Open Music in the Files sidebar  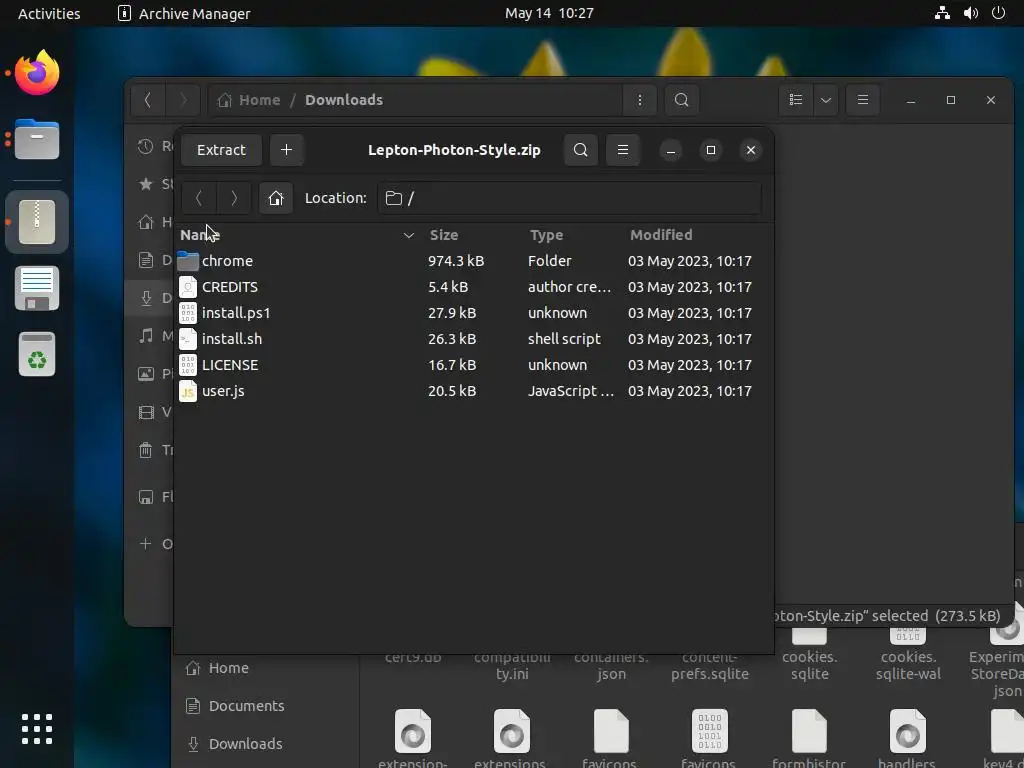click(155, 336)
